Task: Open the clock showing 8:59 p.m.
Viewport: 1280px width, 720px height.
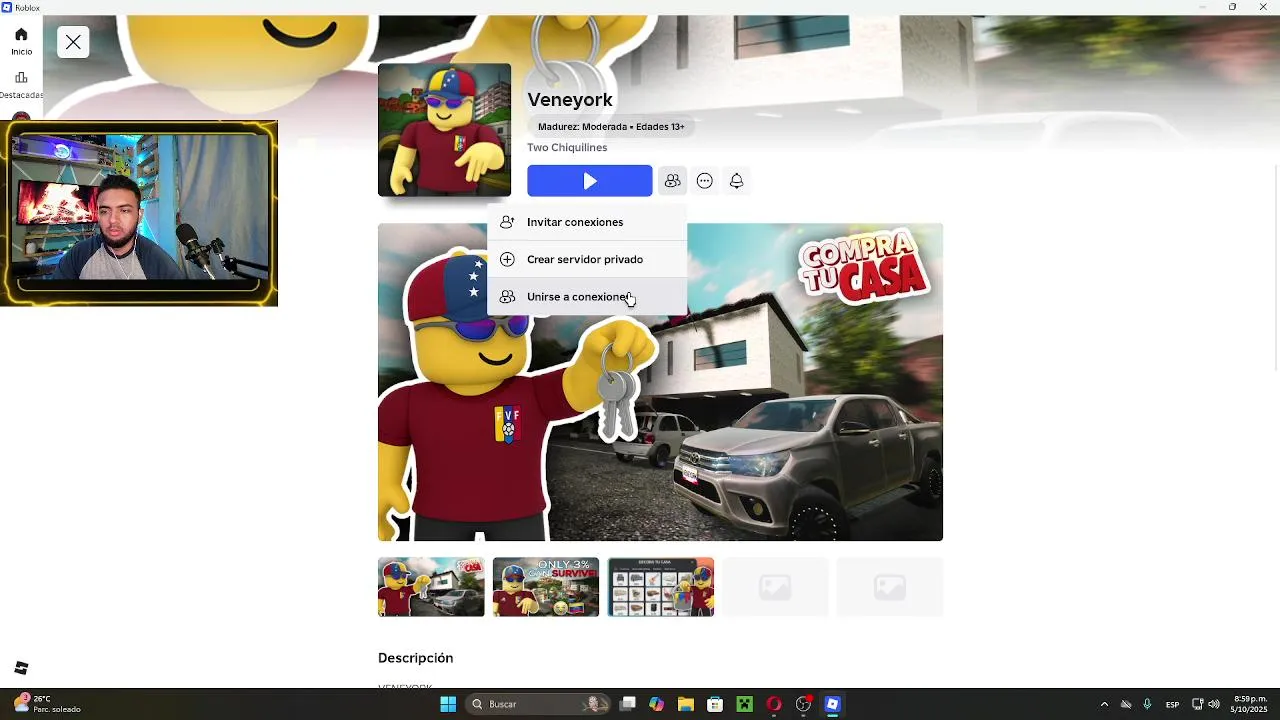Action: (1249, 704)
